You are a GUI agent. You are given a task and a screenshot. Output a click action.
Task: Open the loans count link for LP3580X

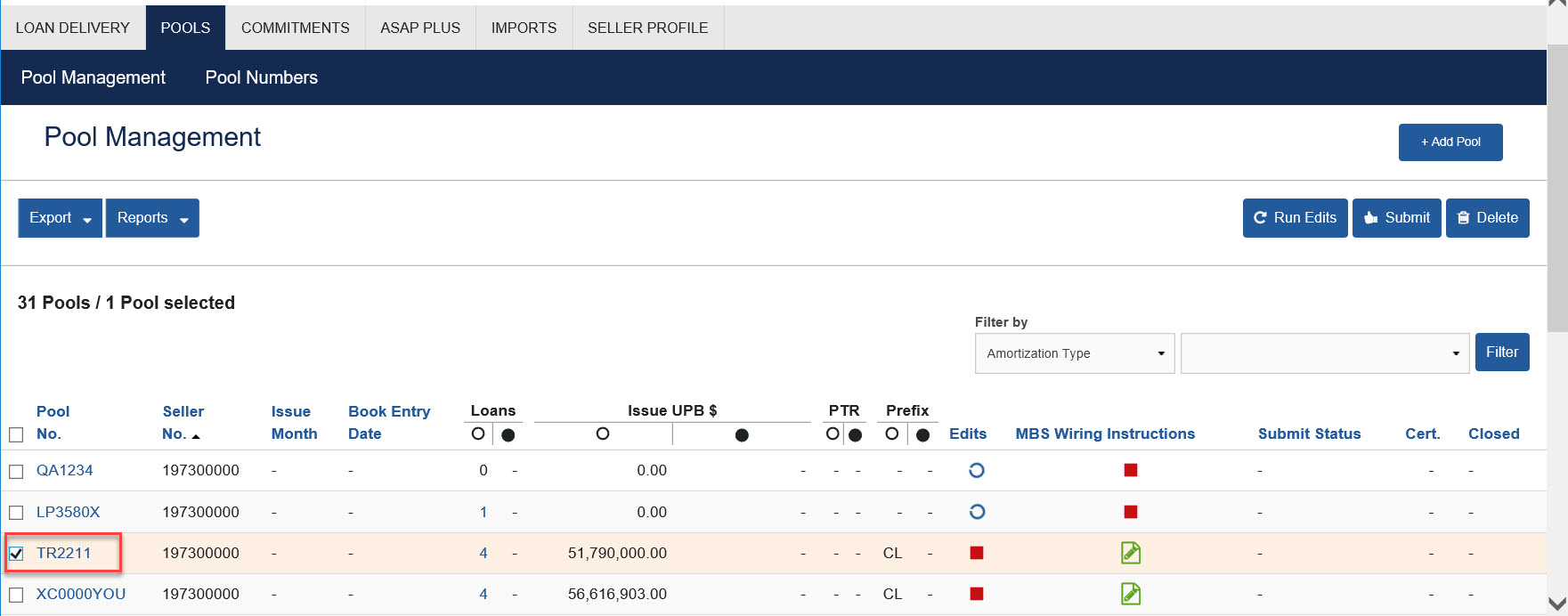[x=483, y=512]
